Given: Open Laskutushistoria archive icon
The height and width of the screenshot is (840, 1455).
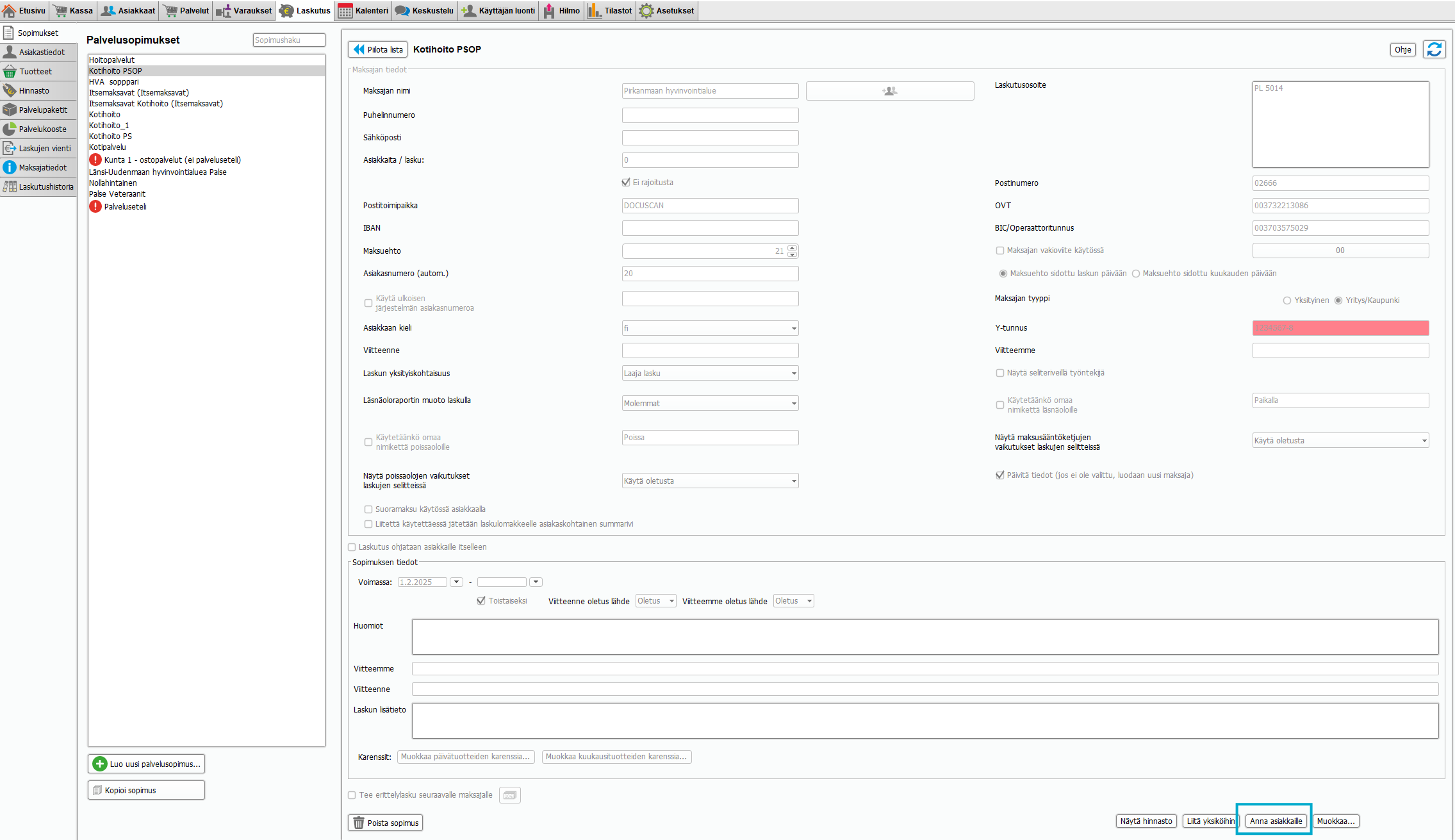Looking at the screenshot, I should (x=10, y=186).
